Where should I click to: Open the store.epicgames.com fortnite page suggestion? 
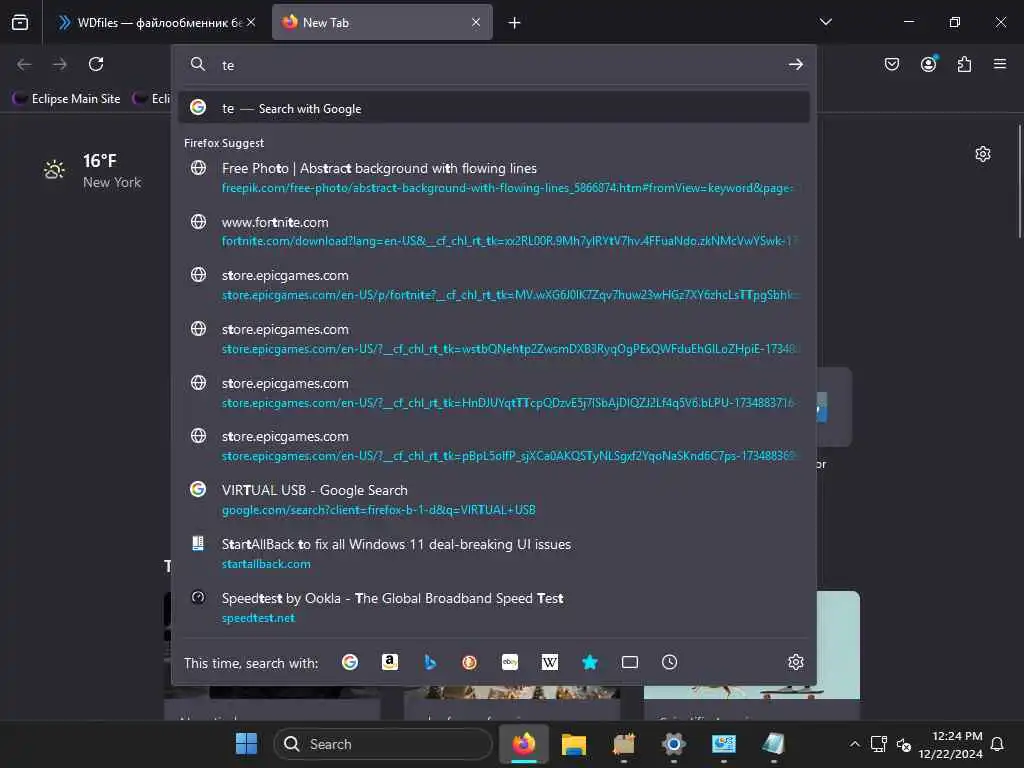tap(494, 285)
